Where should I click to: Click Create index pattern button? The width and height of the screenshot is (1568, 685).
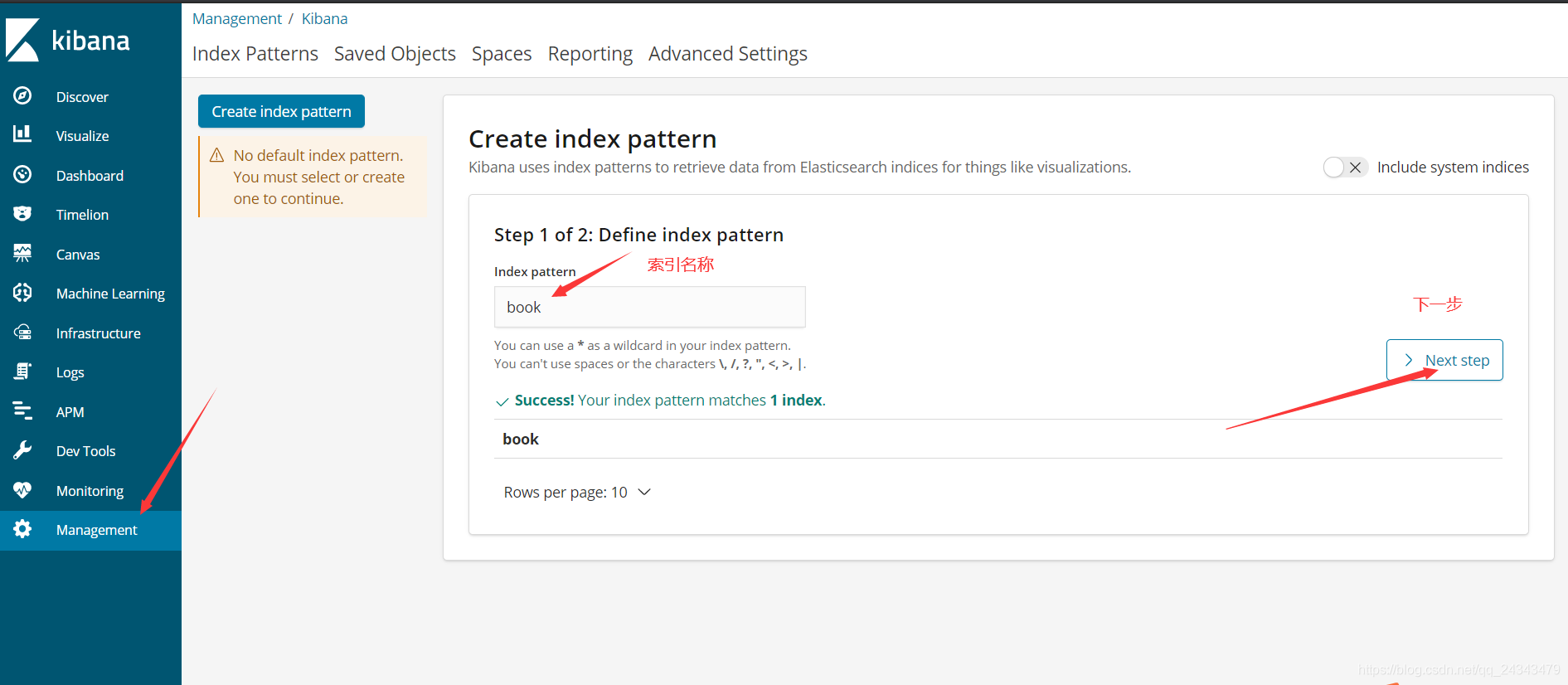[x=281, y=111]
